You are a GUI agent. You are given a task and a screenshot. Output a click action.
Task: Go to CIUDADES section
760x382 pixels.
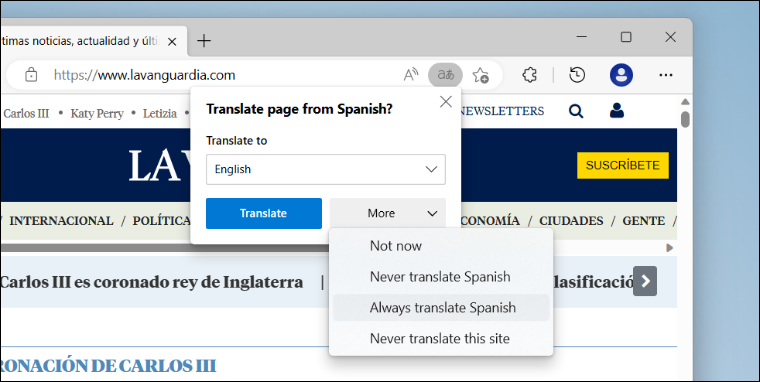pyautogui.click(x=571, y=221)
